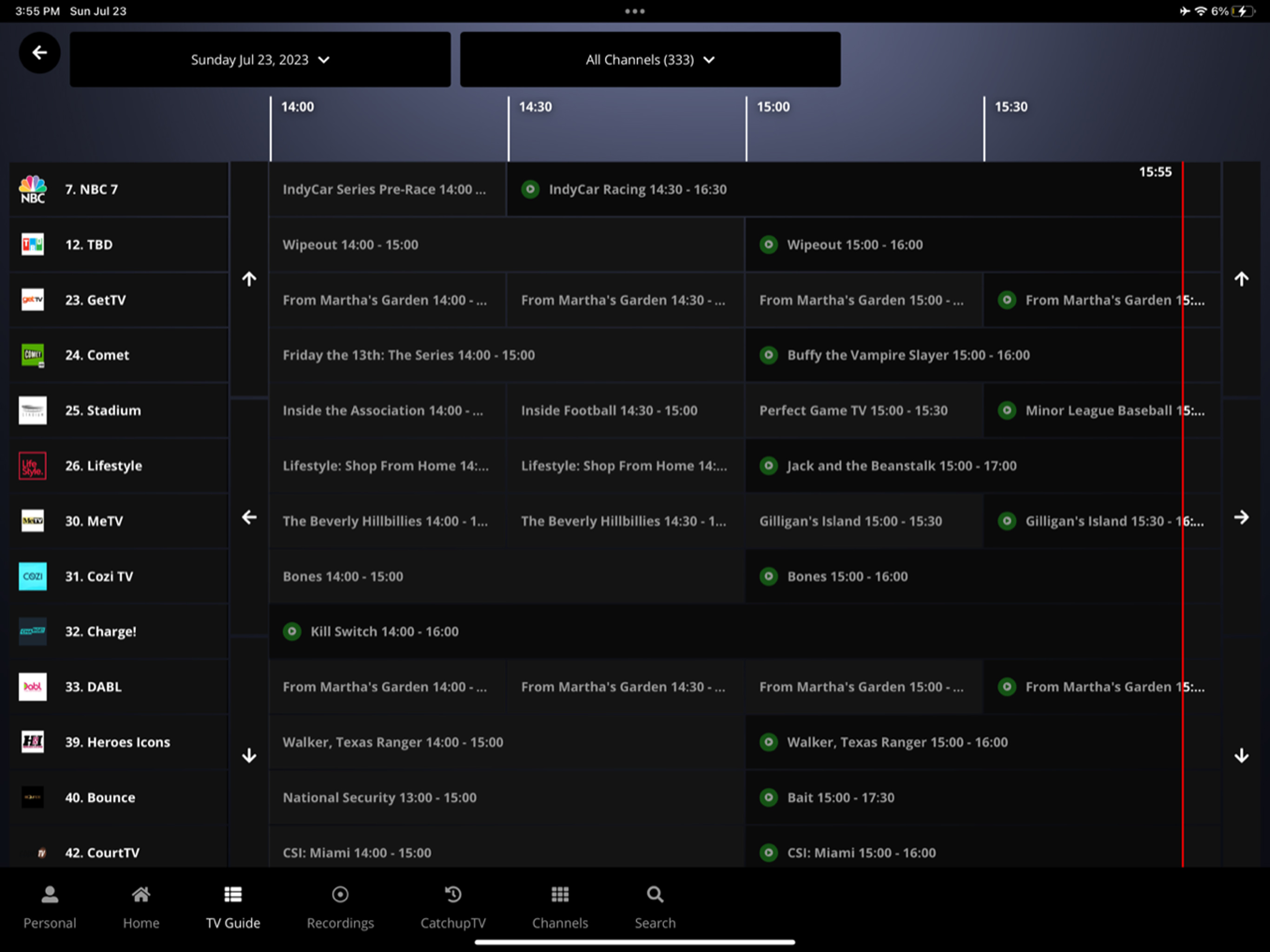The image size is (1270, 952).
Task: Select Walker, Texas Ranger 14:00 - 15:00
Action: (506, 742)
